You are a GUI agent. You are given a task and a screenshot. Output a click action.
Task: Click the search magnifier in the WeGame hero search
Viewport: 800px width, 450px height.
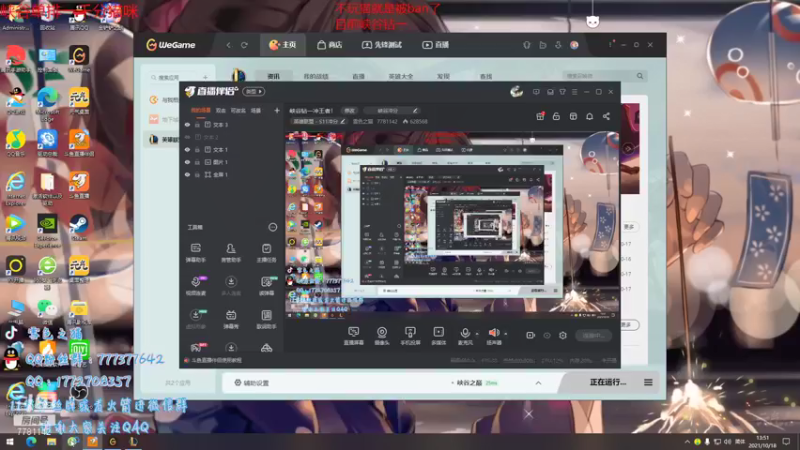(640, 76)
